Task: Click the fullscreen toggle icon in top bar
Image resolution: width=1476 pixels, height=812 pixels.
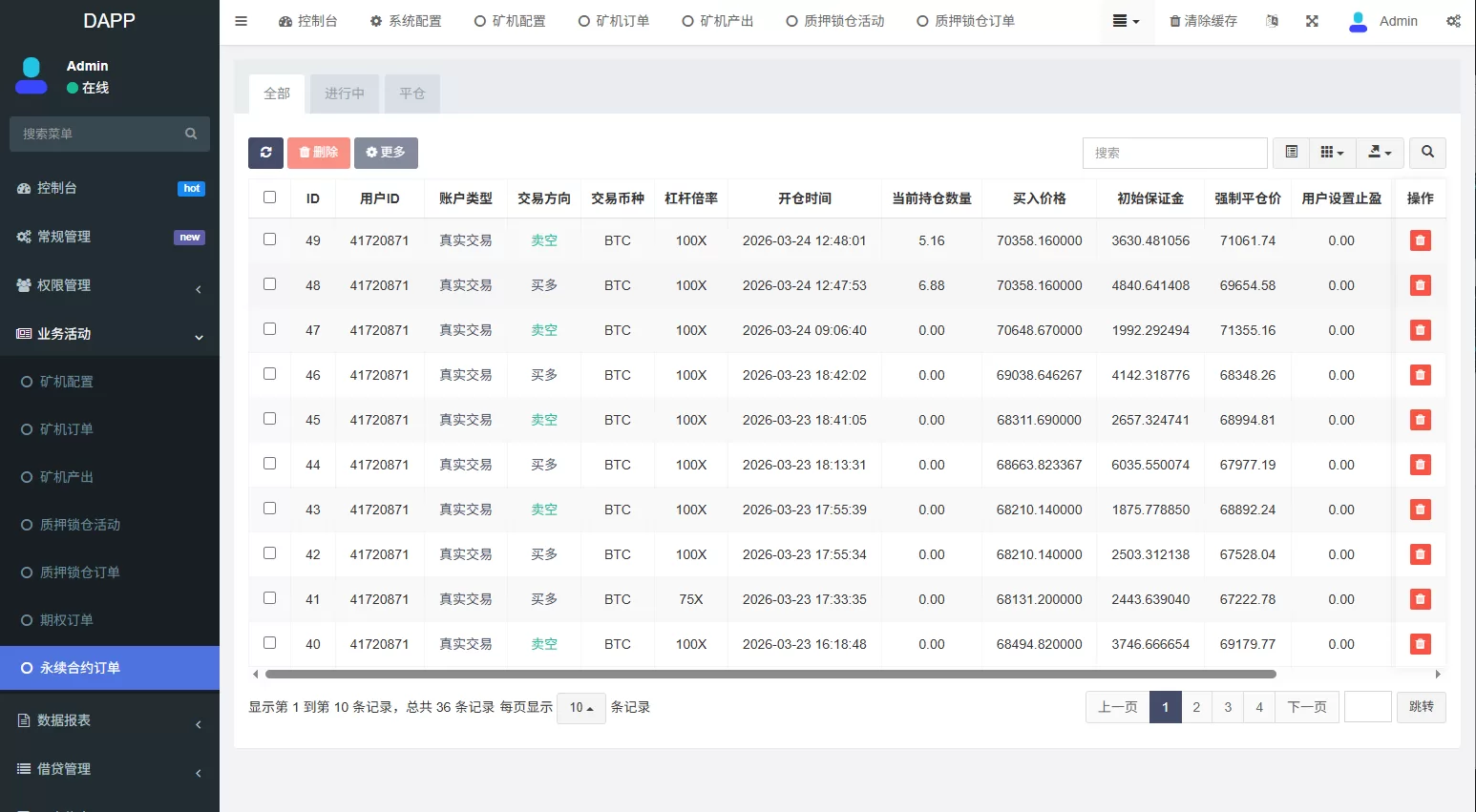Action: coord(1312,20)
